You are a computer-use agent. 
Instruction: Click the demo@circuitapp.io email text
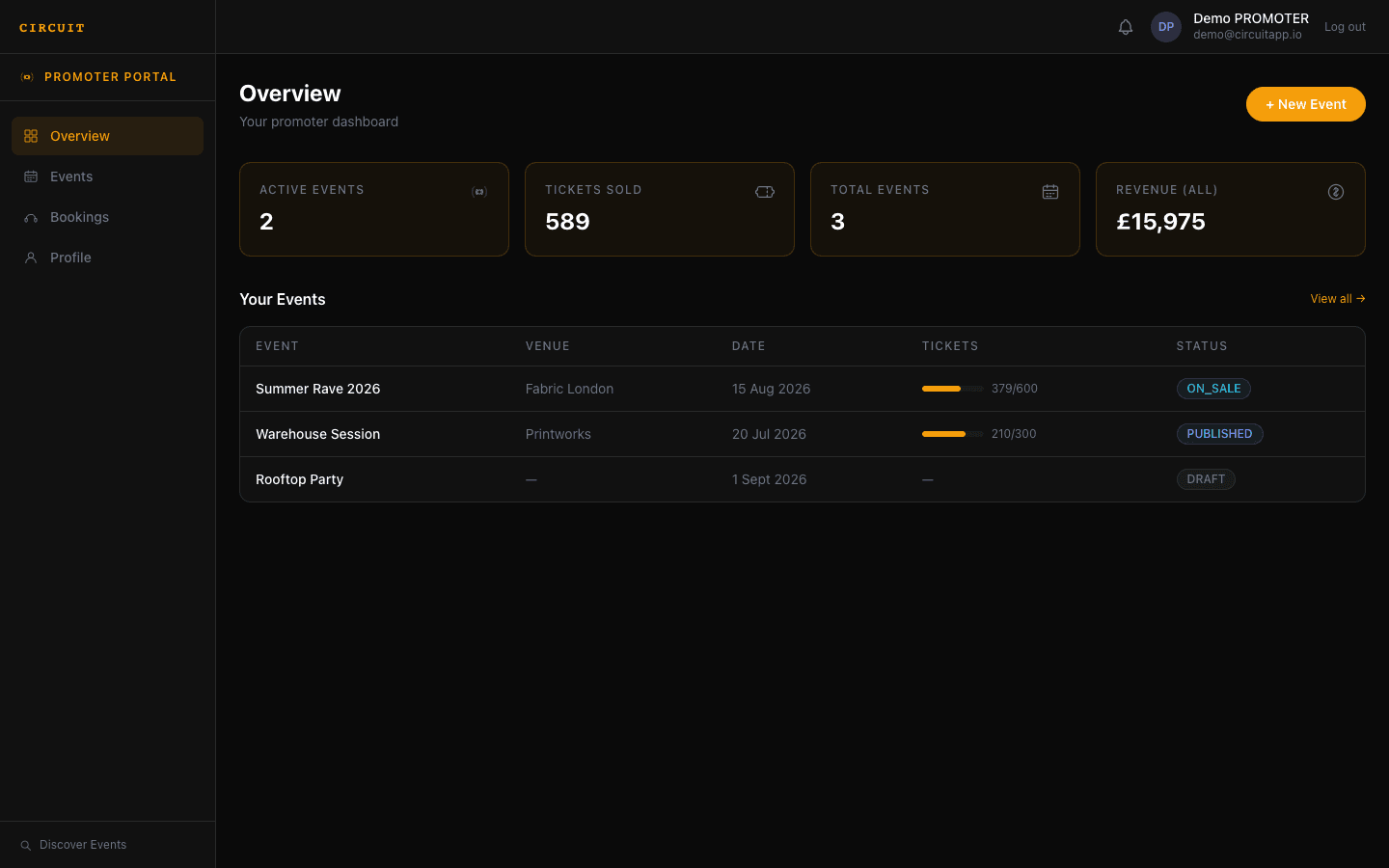point(1247,35)
